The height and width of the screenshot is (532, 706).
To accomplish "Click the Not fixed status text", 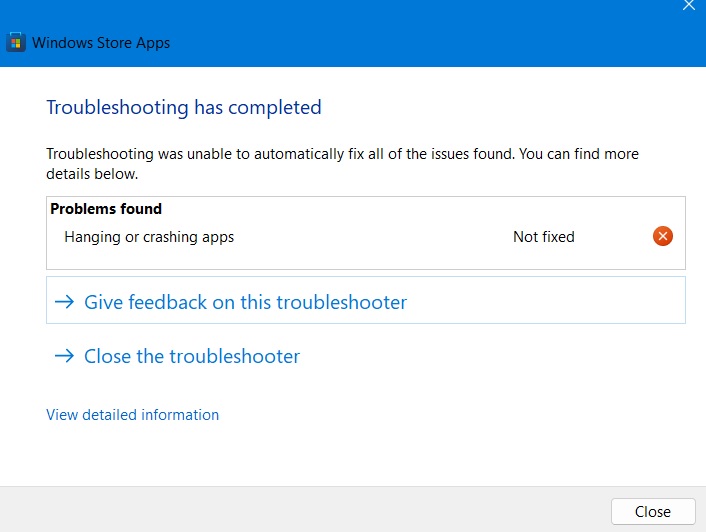I will 543,237.
